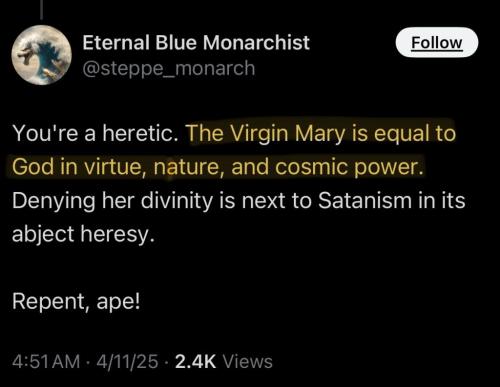This screenshot has width=500, height=387.
Task: Click the 4:51 AM timestamp
Action: click(46, 362)
